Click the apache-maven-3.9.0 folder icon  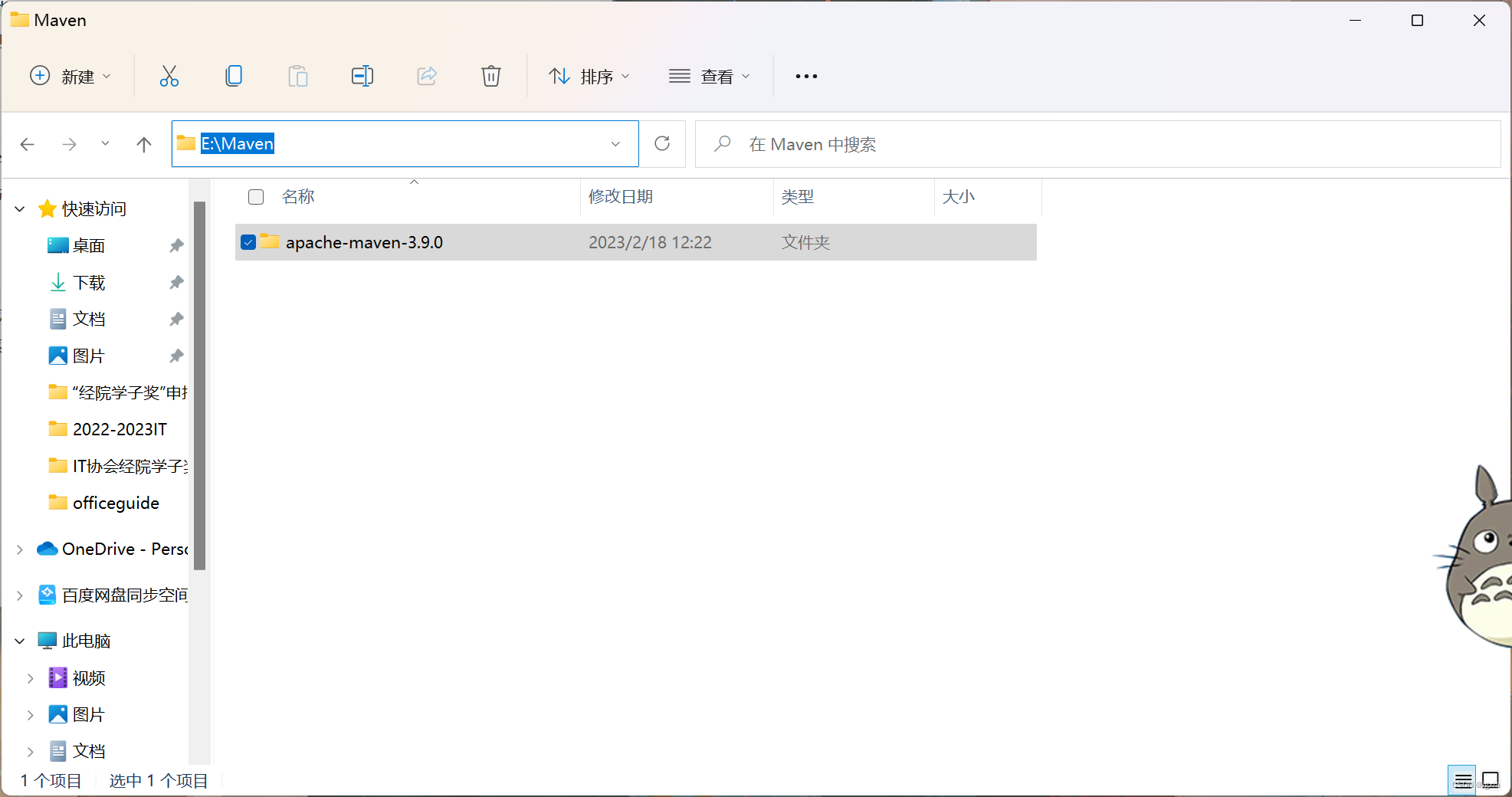pyautogui.click(x=270, y=241)
